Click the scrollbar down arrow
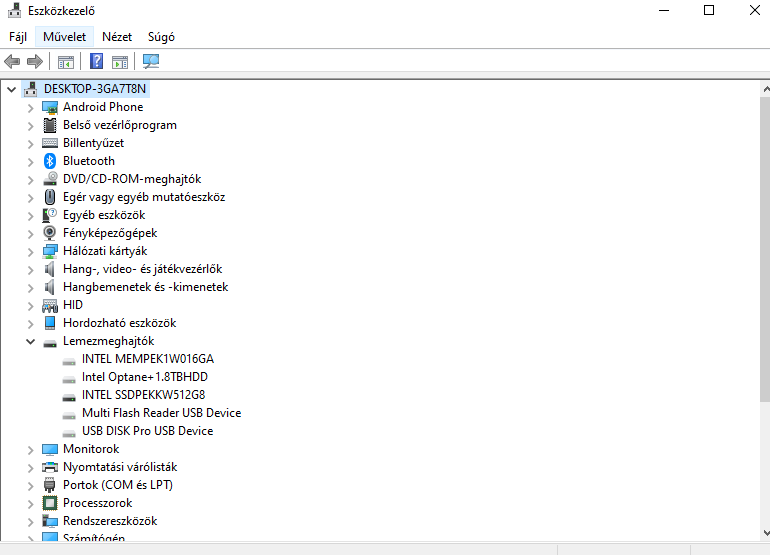 coord(765,533)
